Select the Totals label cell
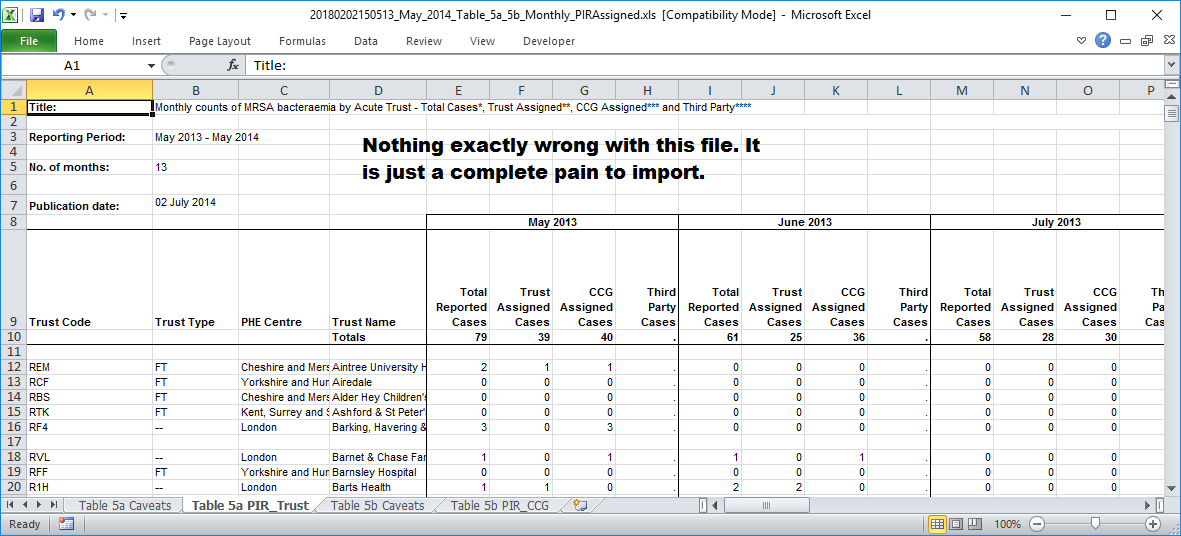Screen dimensions: 1181x536 378,337
